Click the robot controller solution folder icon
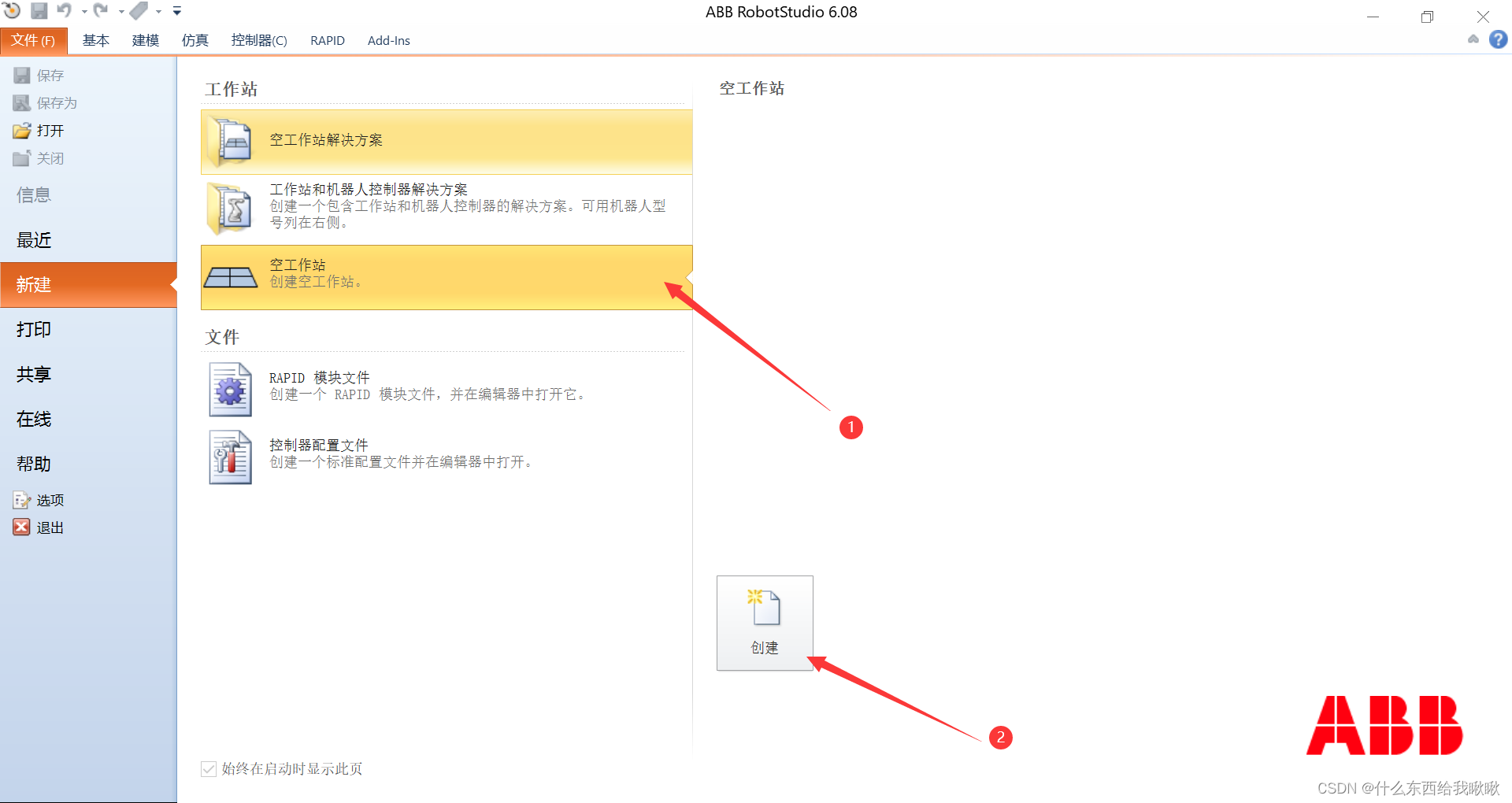 point(229,209)
